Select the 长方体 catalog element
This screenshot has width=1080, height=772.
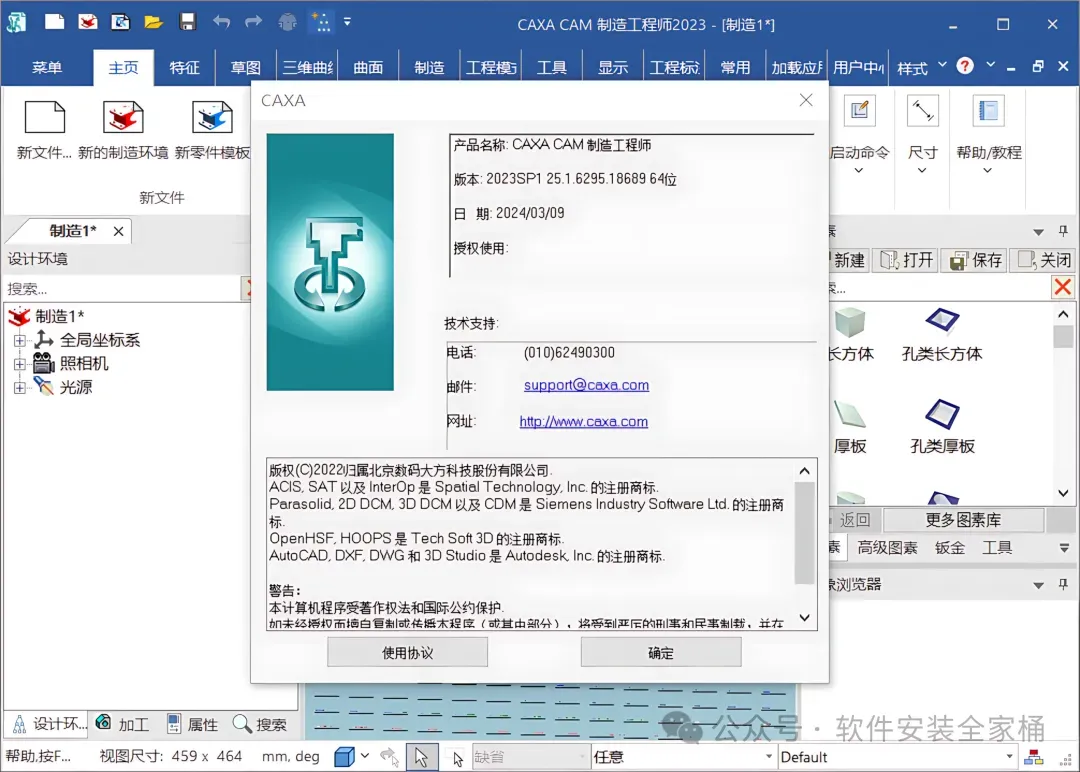[x=850, y=335]
